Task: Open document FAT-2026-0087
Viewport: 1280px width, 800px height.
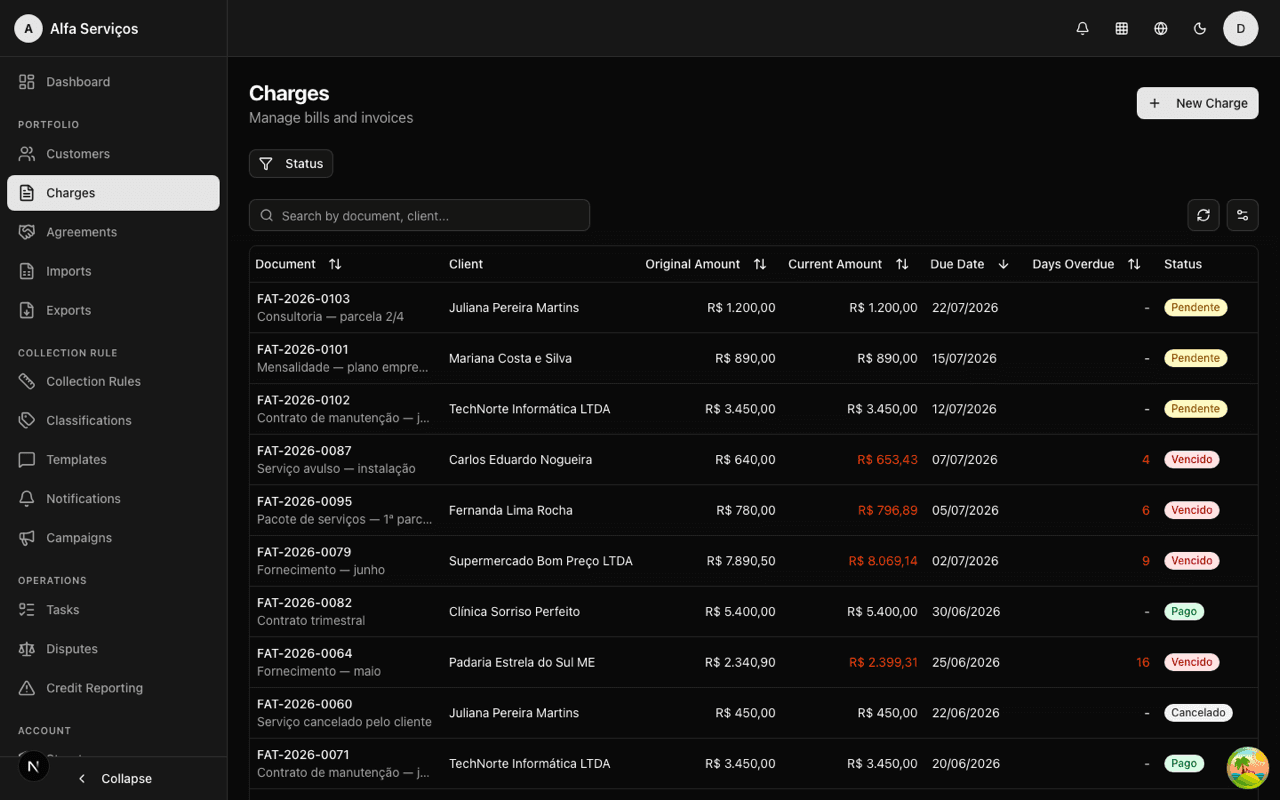Action: [304, 451]
